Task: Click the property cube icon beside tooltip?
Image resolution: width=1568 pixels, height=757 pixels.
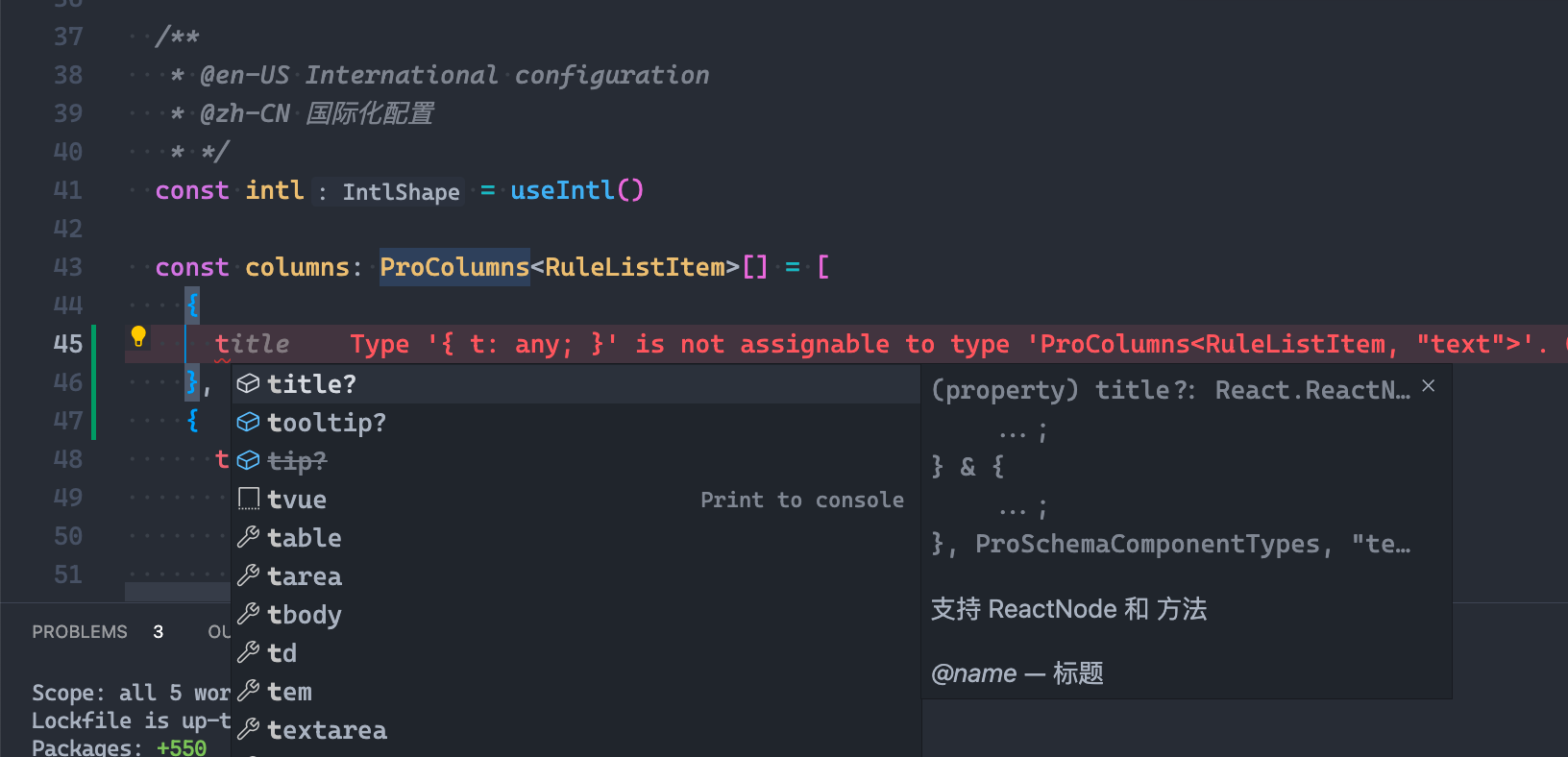Action: [248, 422]
